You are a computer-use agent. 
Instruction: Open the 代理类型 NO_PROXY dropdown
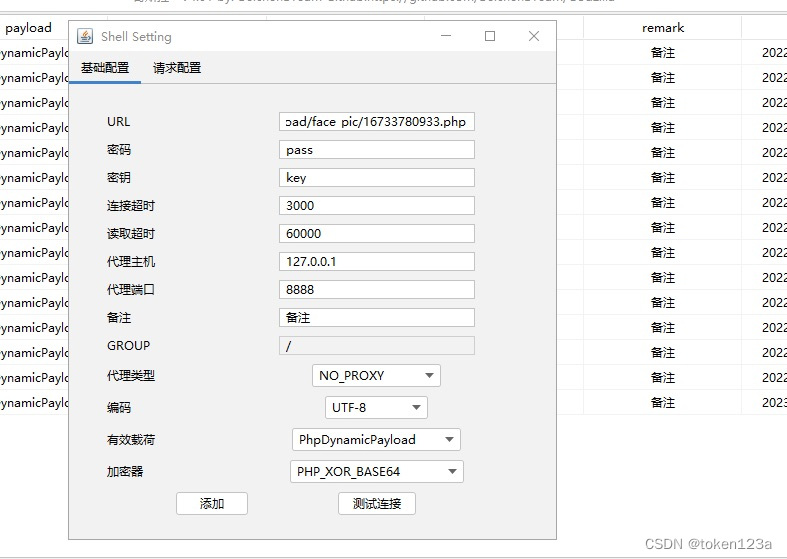(376, 375)
